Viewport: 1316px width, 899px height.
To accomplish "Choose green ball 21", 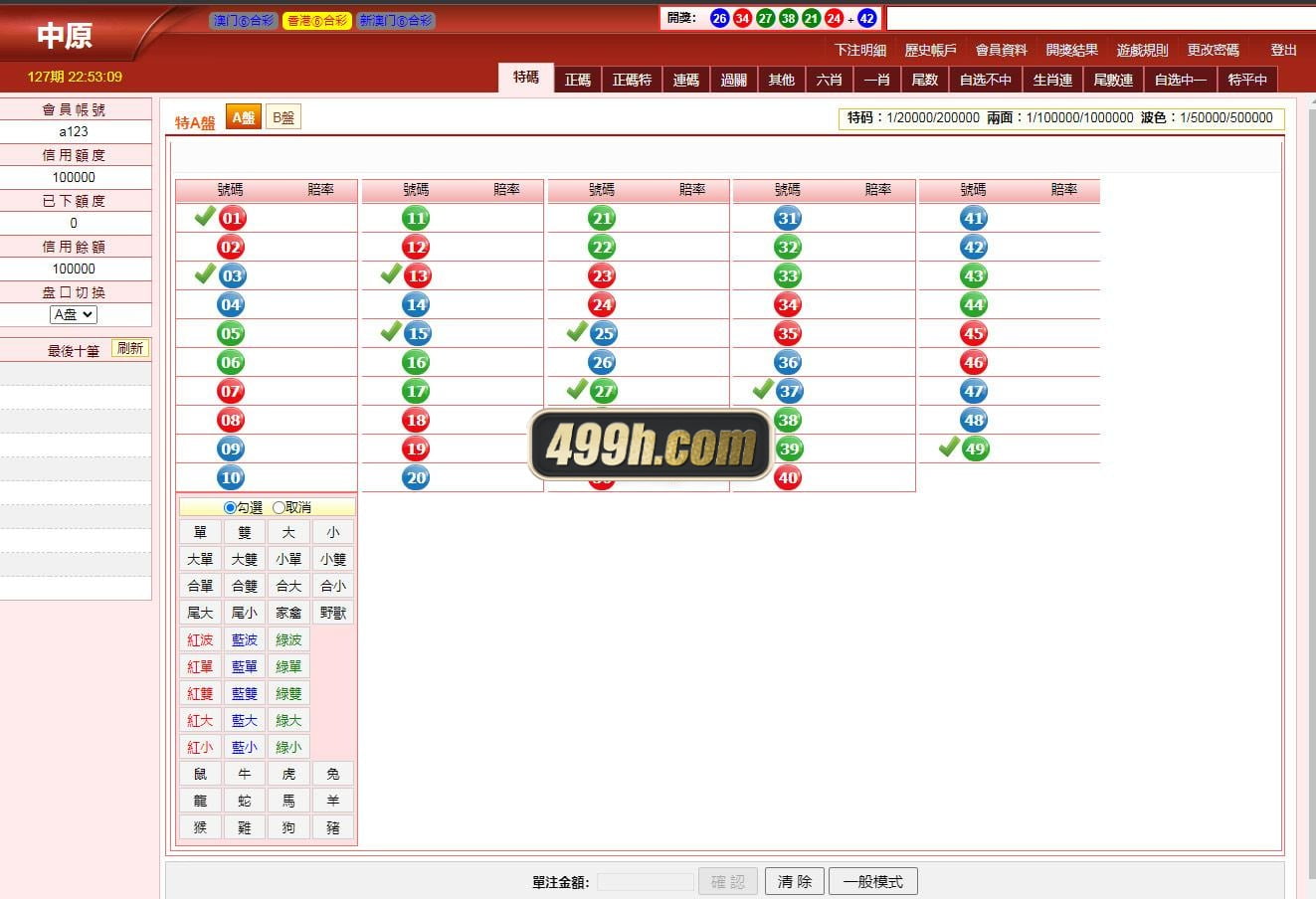I will tap(603, 218).
